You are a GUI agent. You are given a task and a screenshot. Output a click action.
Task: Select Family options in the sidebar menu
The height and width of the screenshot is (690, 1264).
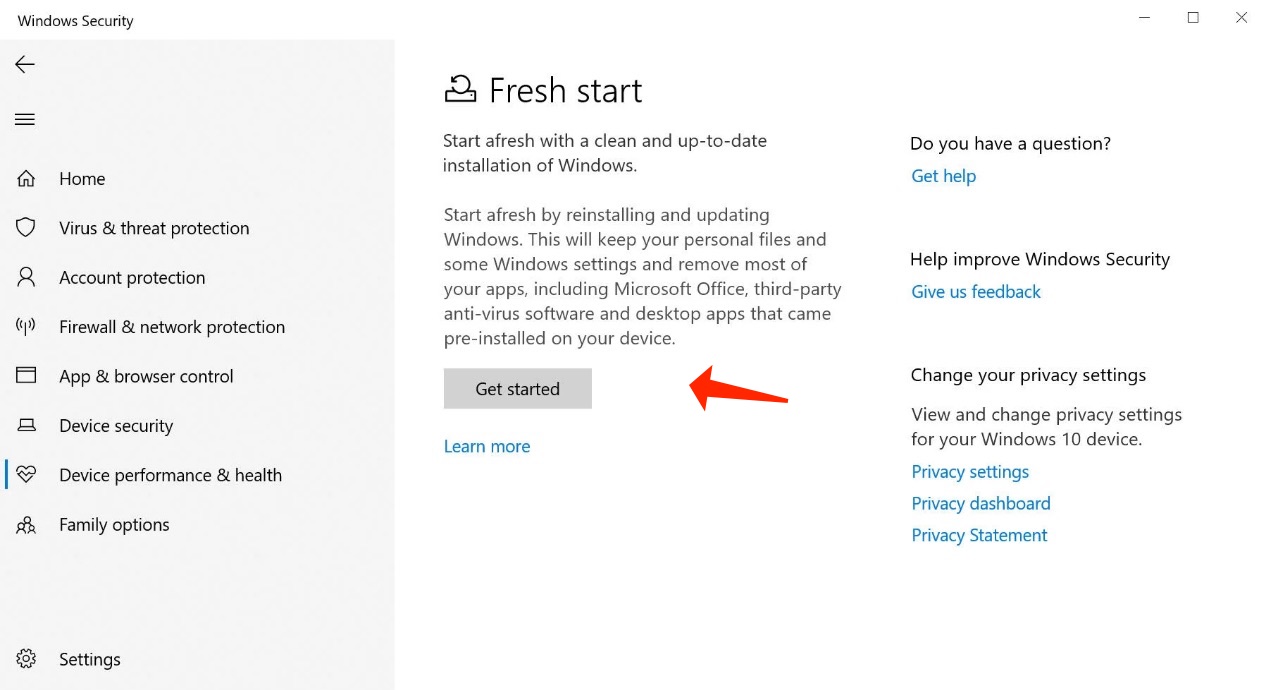tap(114, 524)
